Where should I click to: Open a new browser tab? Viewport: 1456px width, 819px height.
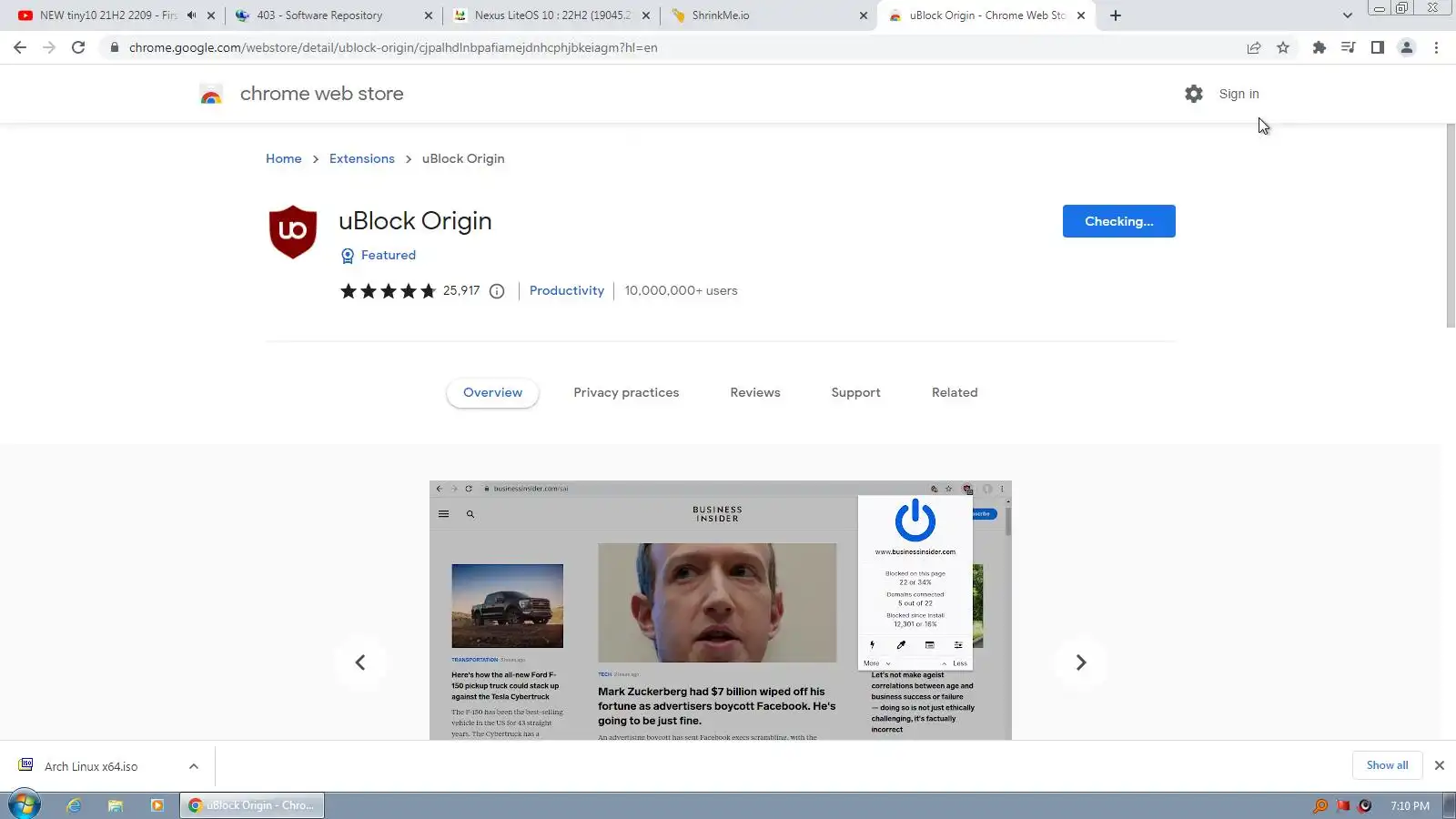click(1116, 15)
